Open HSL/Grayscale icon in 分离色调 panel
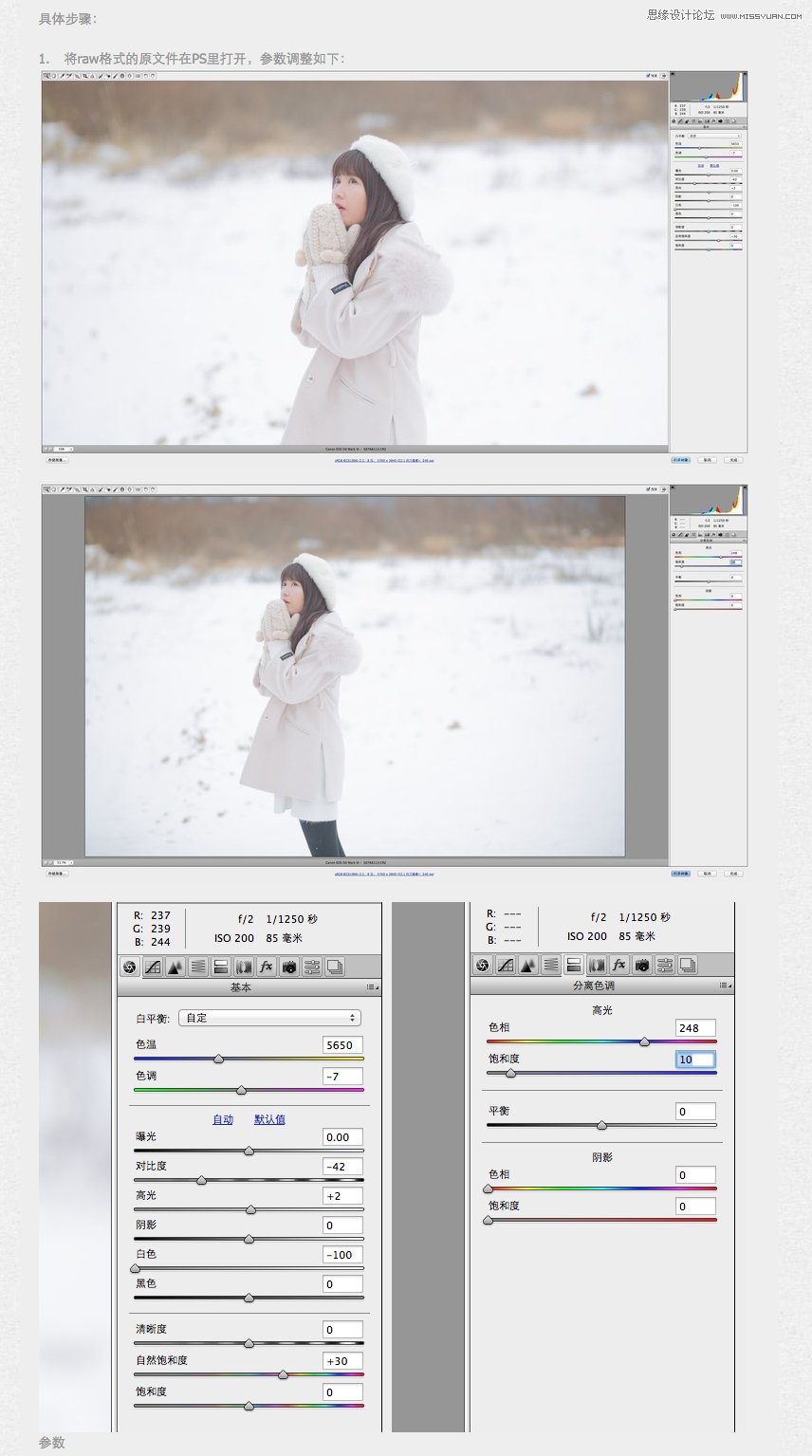Screen dimensions: 812x1456 [x=551, y=965]
